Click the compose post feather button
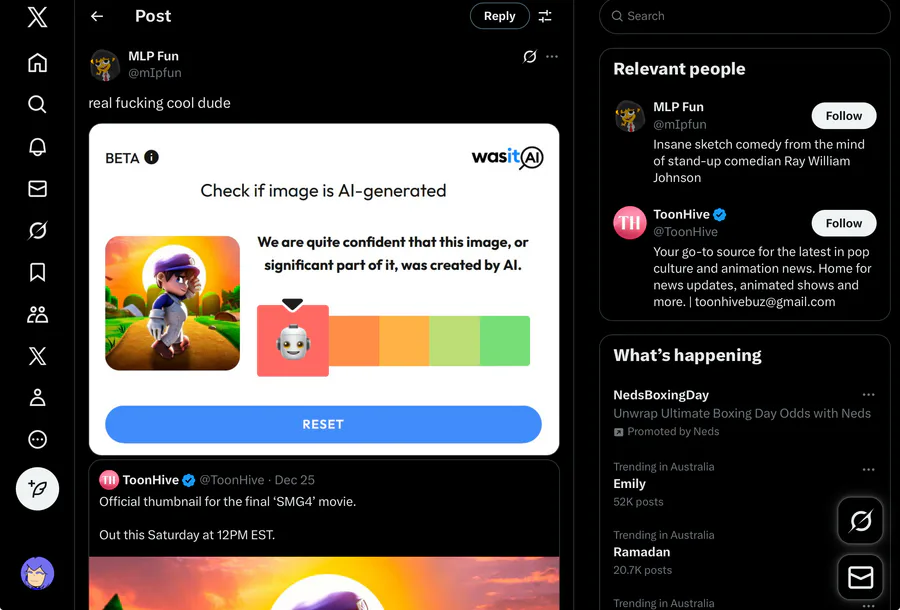This screenshot has width=900, height=610. [x=37, y=489]
